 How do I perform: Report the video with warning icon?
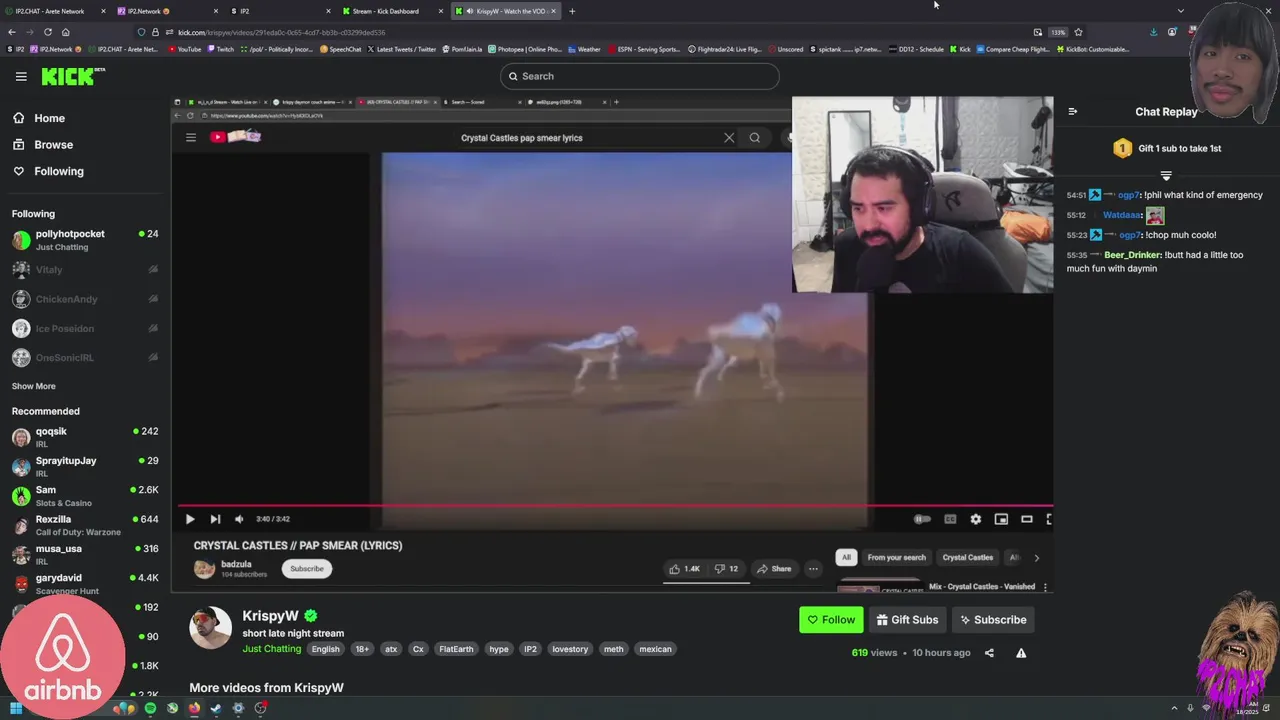tap(1021, 653)
